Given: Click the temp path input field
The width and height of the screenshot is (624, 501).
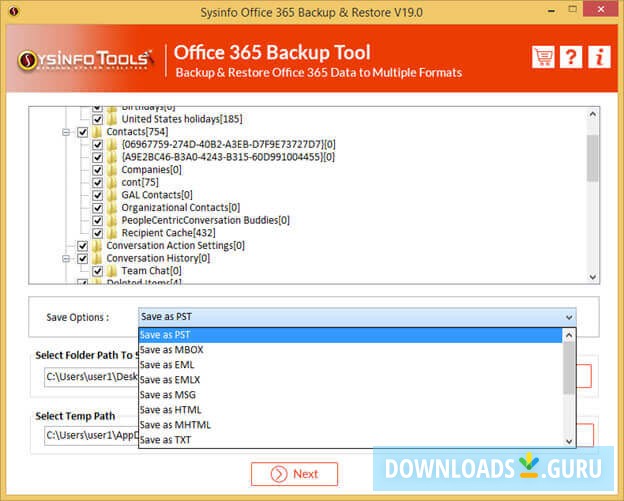Looking at the screenshot, I should tap(92, 435).
